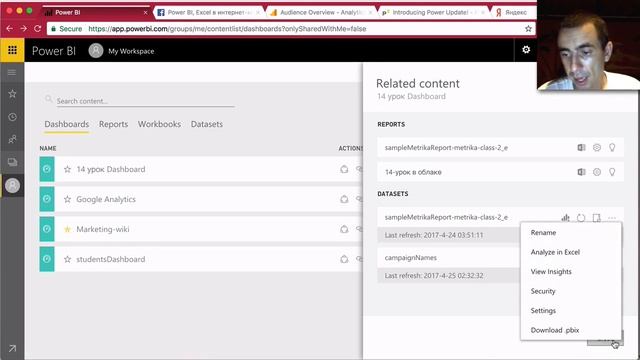Open Favorites in the left sidebar
Viewport: 640px width, 360px height.
pos(12,94)
